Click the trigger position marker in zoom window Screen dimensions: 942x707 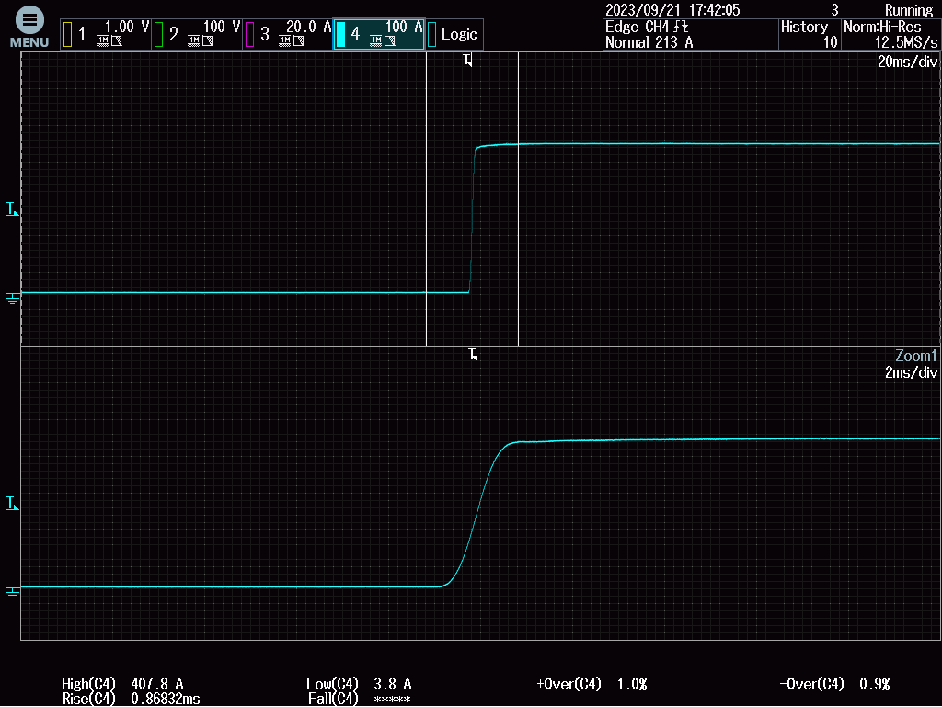tap(473, 355)
